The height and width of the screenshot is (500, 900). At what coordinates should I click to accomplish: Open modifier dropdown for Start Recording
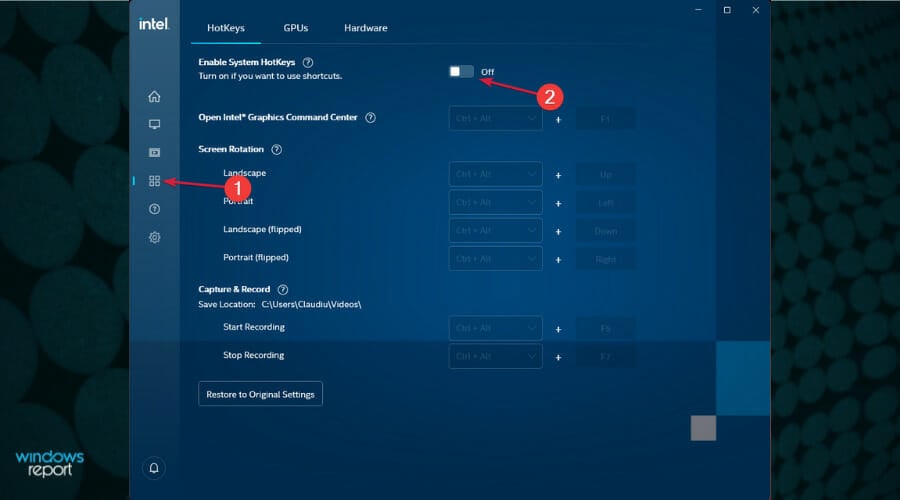495,328
